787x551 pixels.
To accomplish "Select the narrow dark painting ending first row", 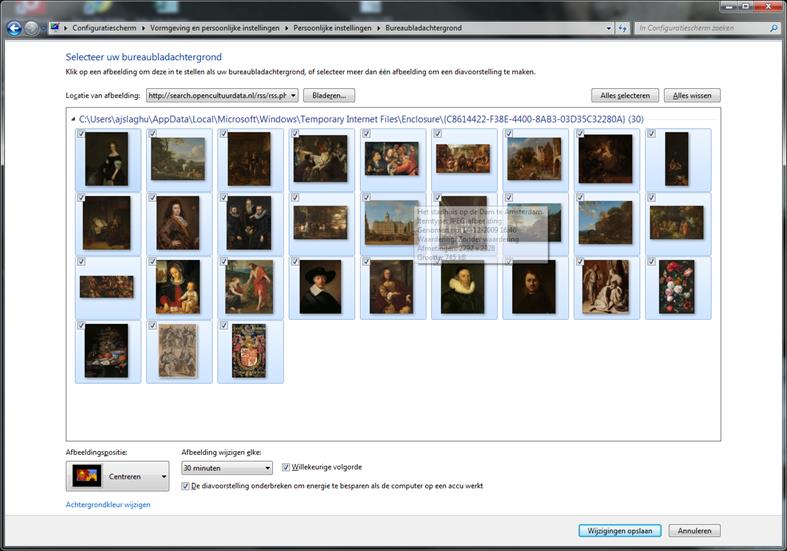I will (x=677, y=159).
